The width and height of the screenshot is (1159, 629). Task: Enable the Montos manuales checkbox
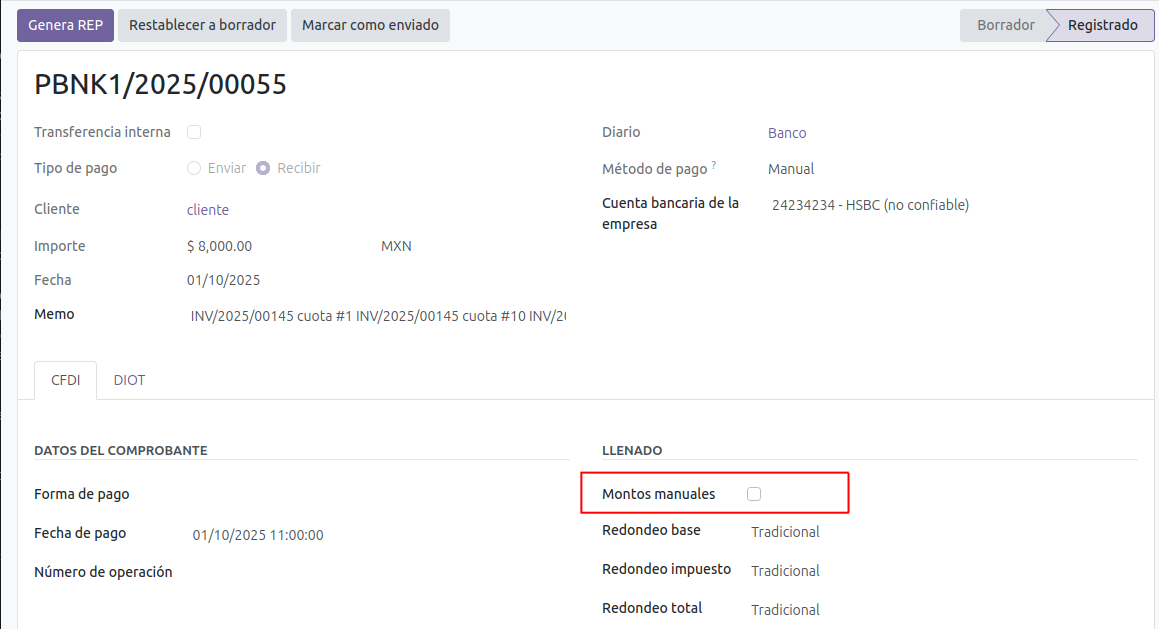[754, 494]
